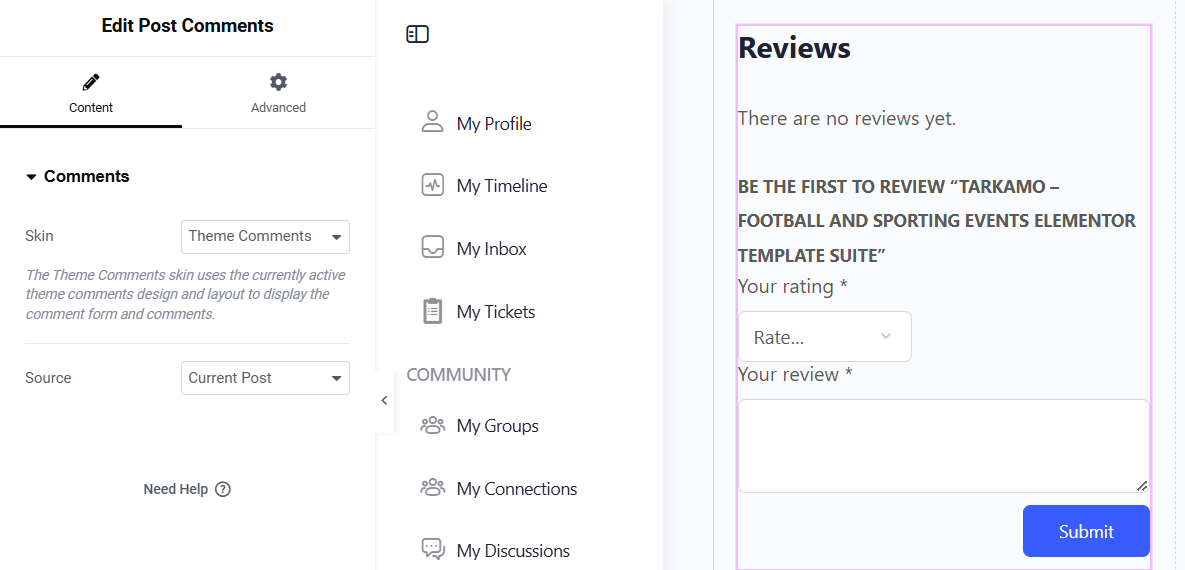1185x570 pixels.
Task: Click the My Profile person icon
Action: click(432, 123)
